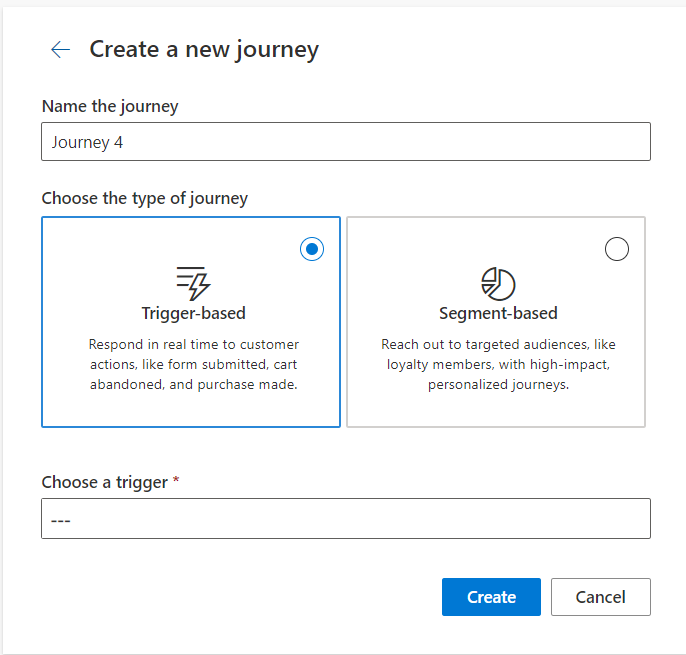This screenshot has width=686, height=655.
Task: Click the journey name field with Journey 4
Action: click(345, 142)
